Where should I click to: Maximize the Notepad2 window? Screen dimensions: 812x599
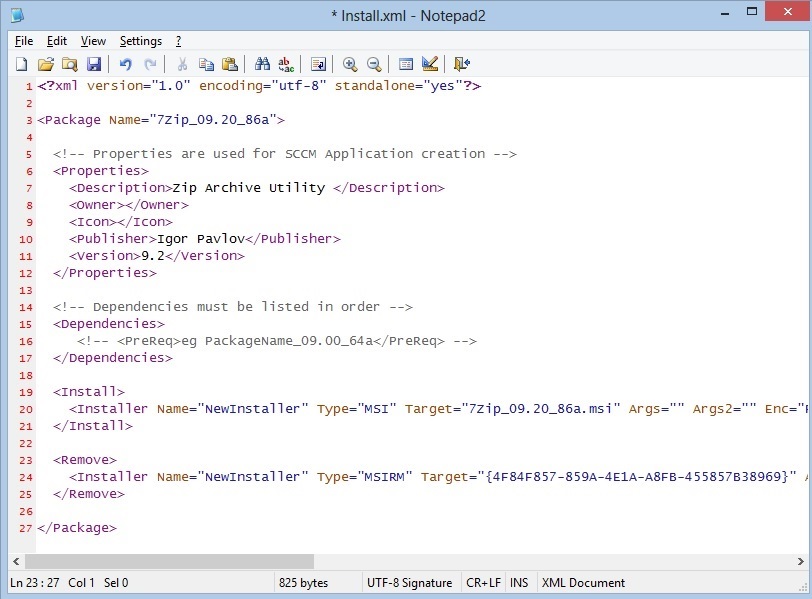point(752,11)
